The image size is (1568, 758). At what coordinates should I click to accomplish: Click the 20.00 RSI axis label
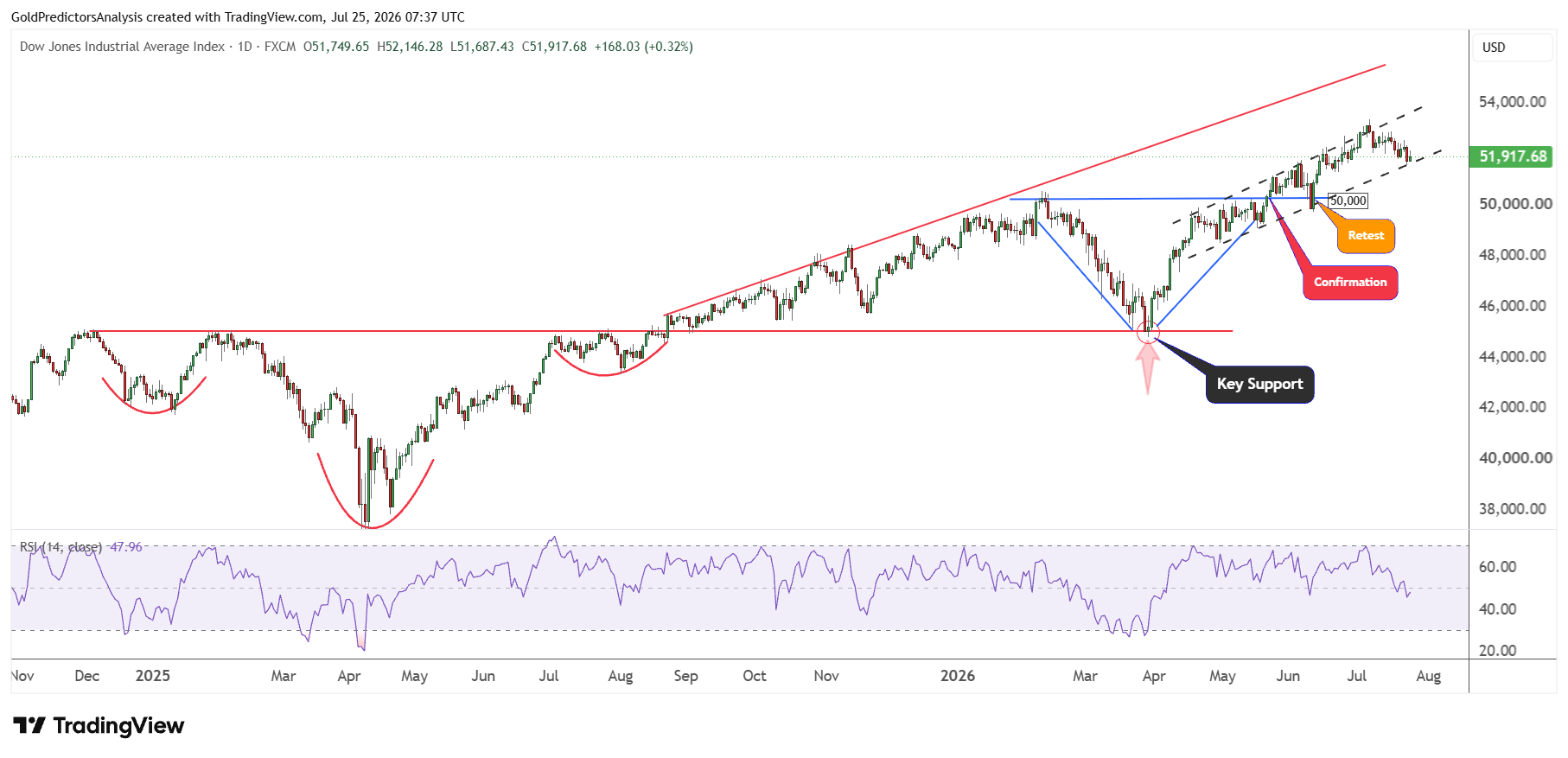click(x=1498, y=651)
